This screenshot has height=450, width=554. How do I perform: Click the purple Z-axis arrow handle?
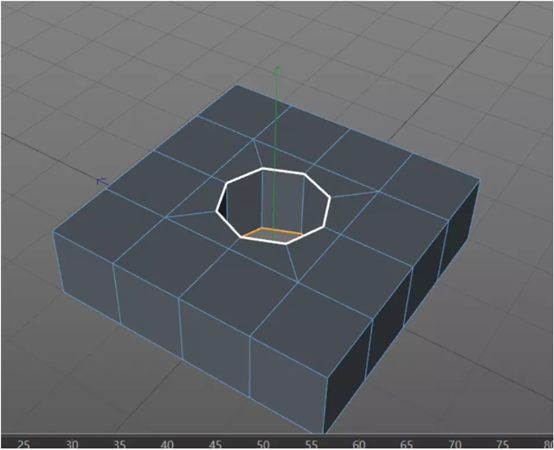click(x=102, y=182)
